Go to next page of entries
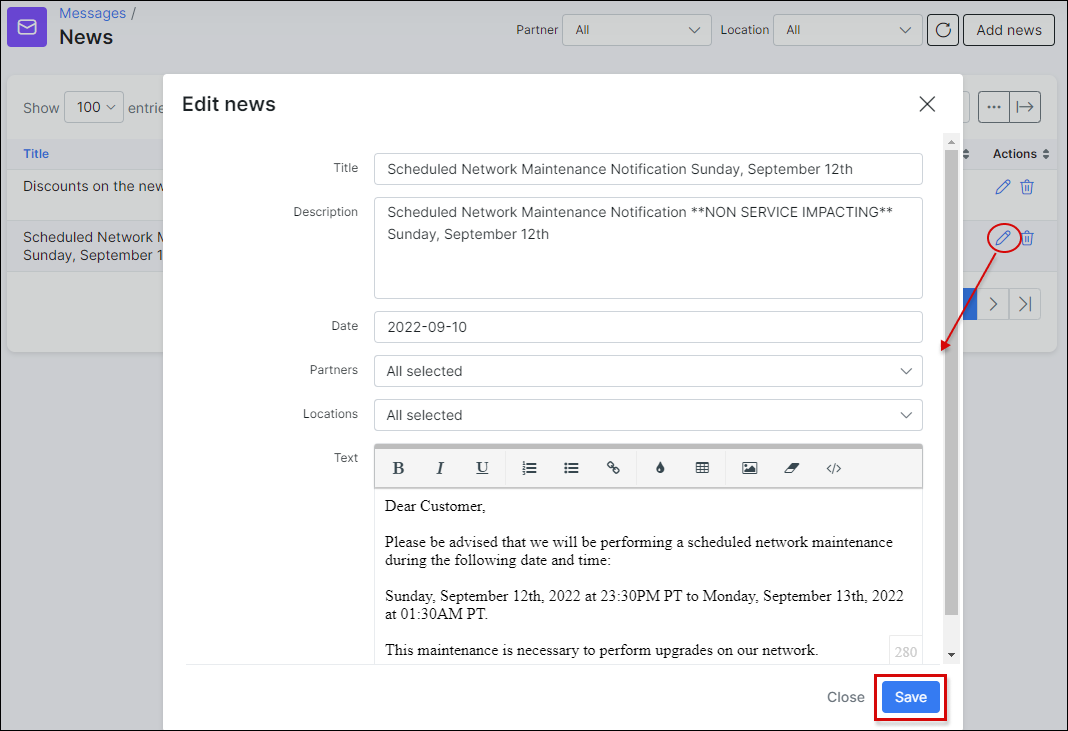The height and width of the screenshot is (731, 1068). (993, 304)
